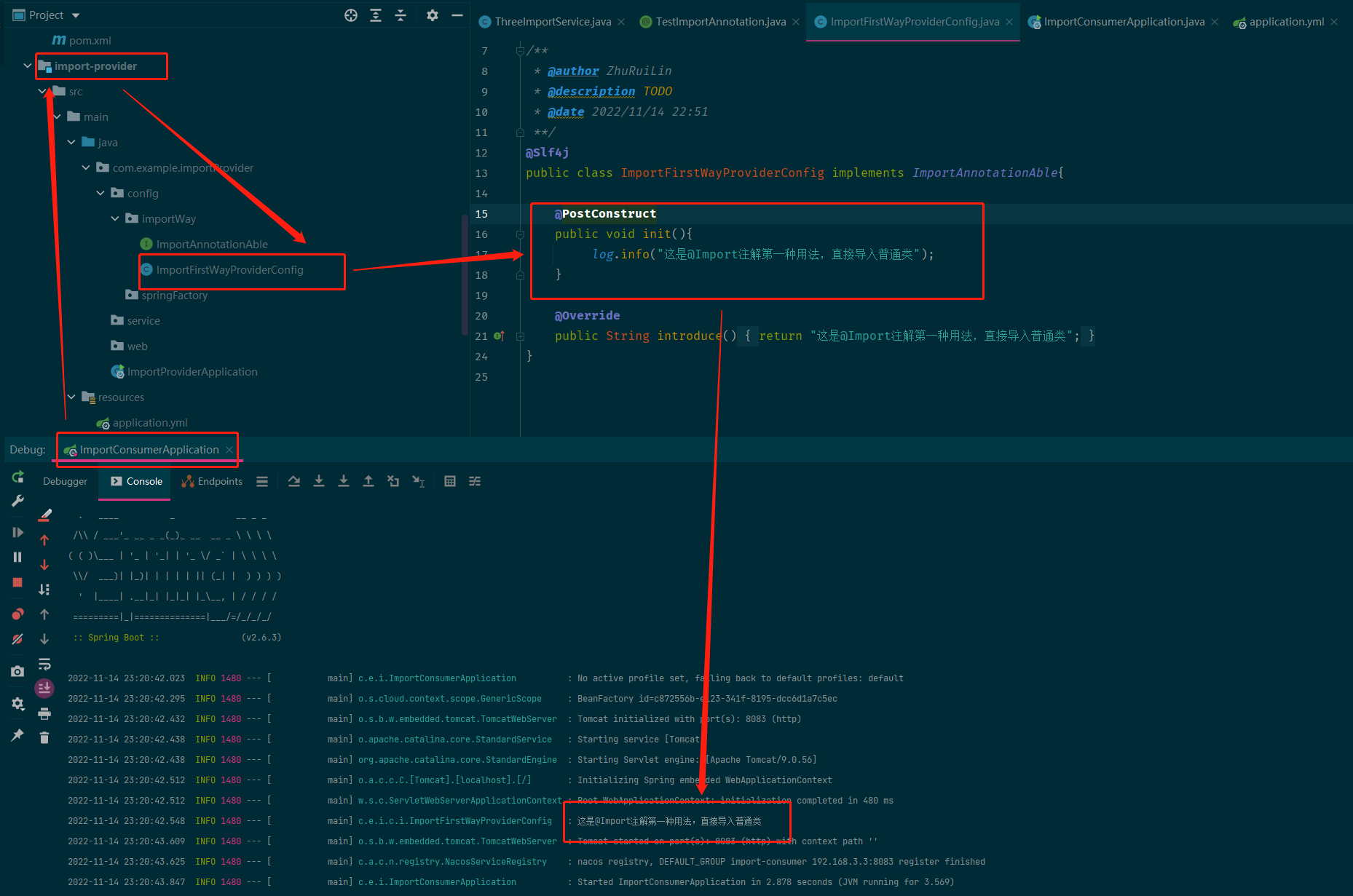Click Run to Cursor icon
Screen dimensions: 1353x896
click(x=419, y=481)
